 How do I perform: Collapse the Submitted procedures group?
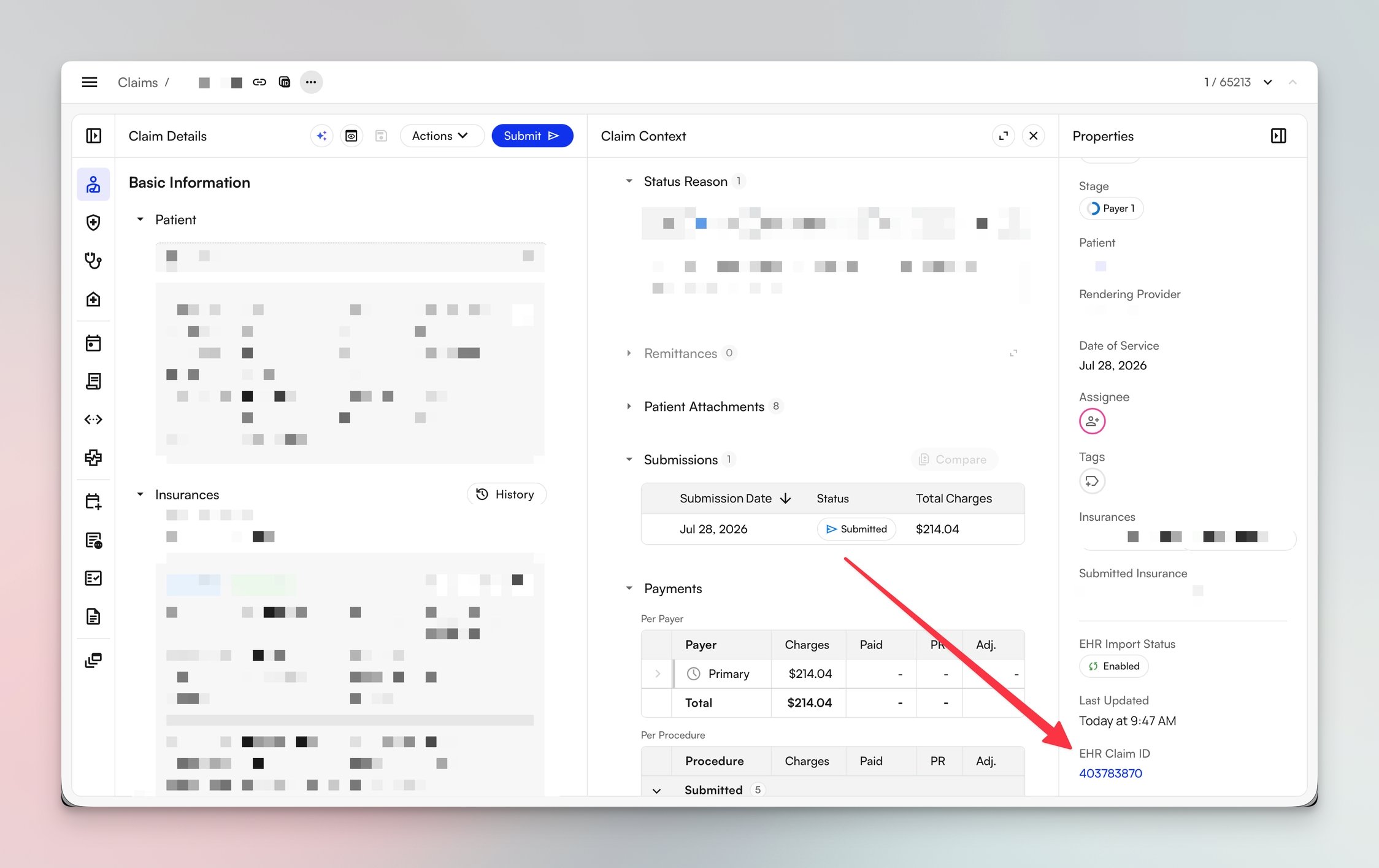pyautogui.click(x=656, y=791)
